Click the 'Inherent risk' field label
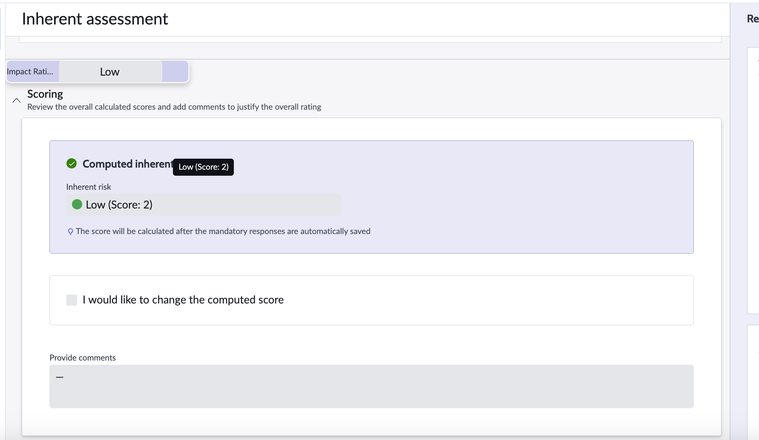The width and height of the screenshot is (759, 440). click(x=89, y=187)
